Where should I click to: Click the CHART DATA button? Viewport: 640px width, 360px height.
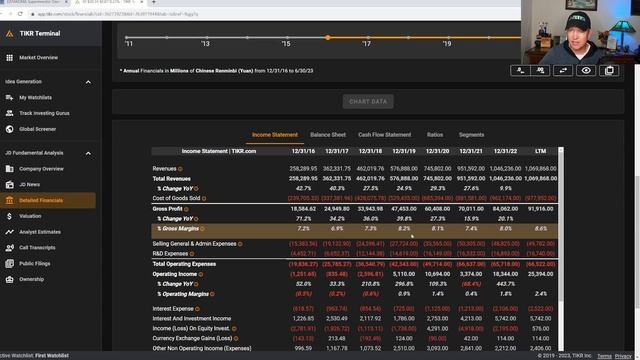(368, 102)
